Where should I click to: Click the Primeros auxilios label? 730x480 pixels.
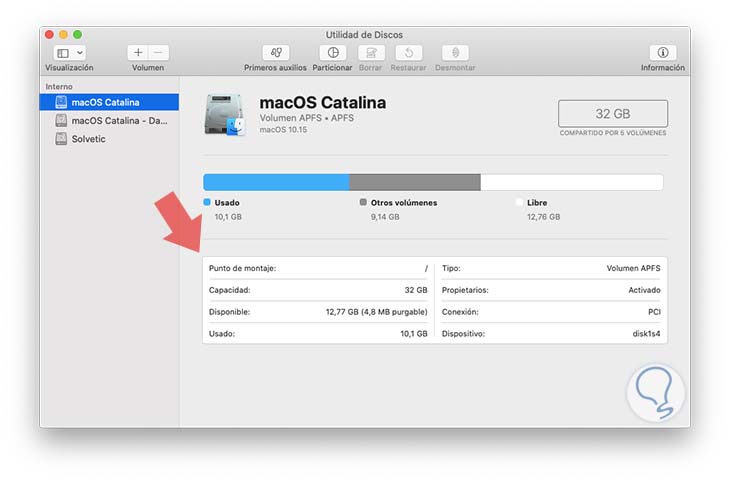pyautogui.click(x=275, y=68)
